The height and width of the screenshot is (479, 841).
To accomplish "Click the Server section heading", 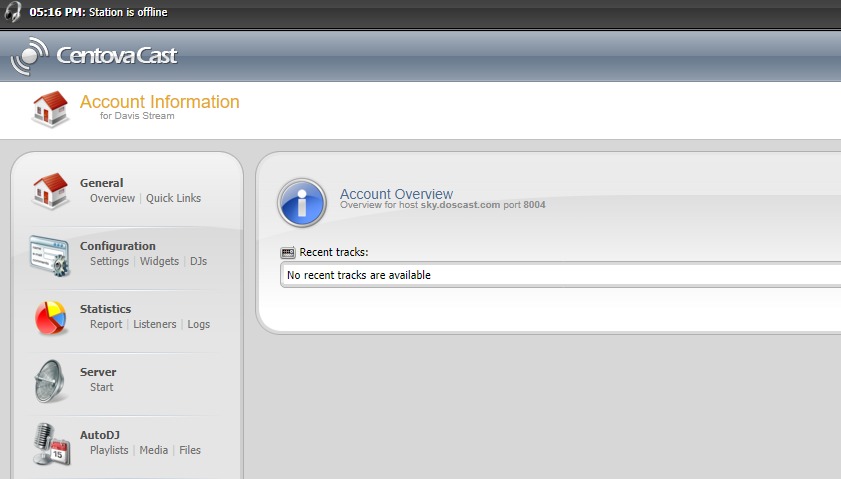I will [98, 372].
